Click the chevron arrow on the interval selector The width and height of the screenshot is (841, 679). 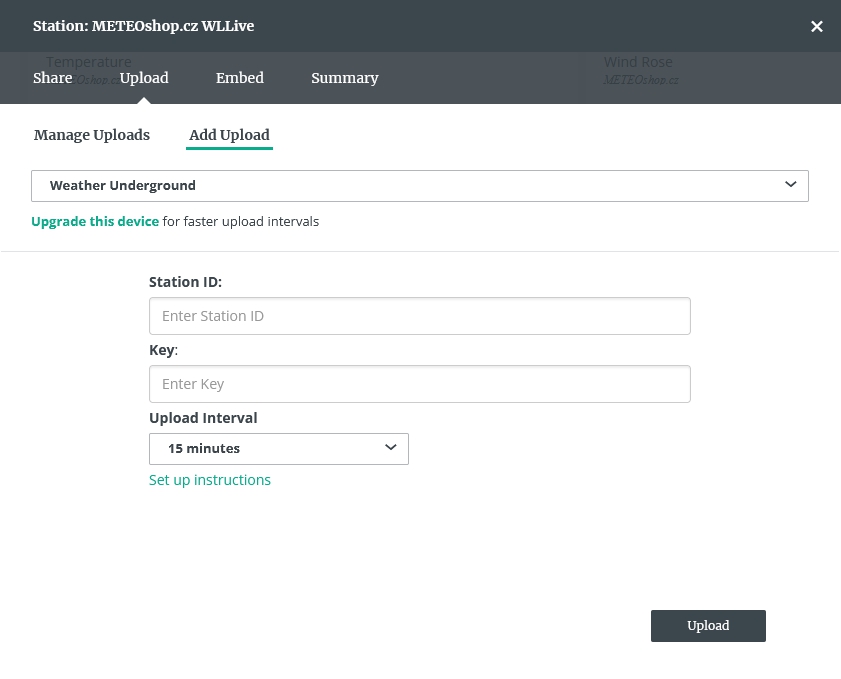click(x=391, y=448)
